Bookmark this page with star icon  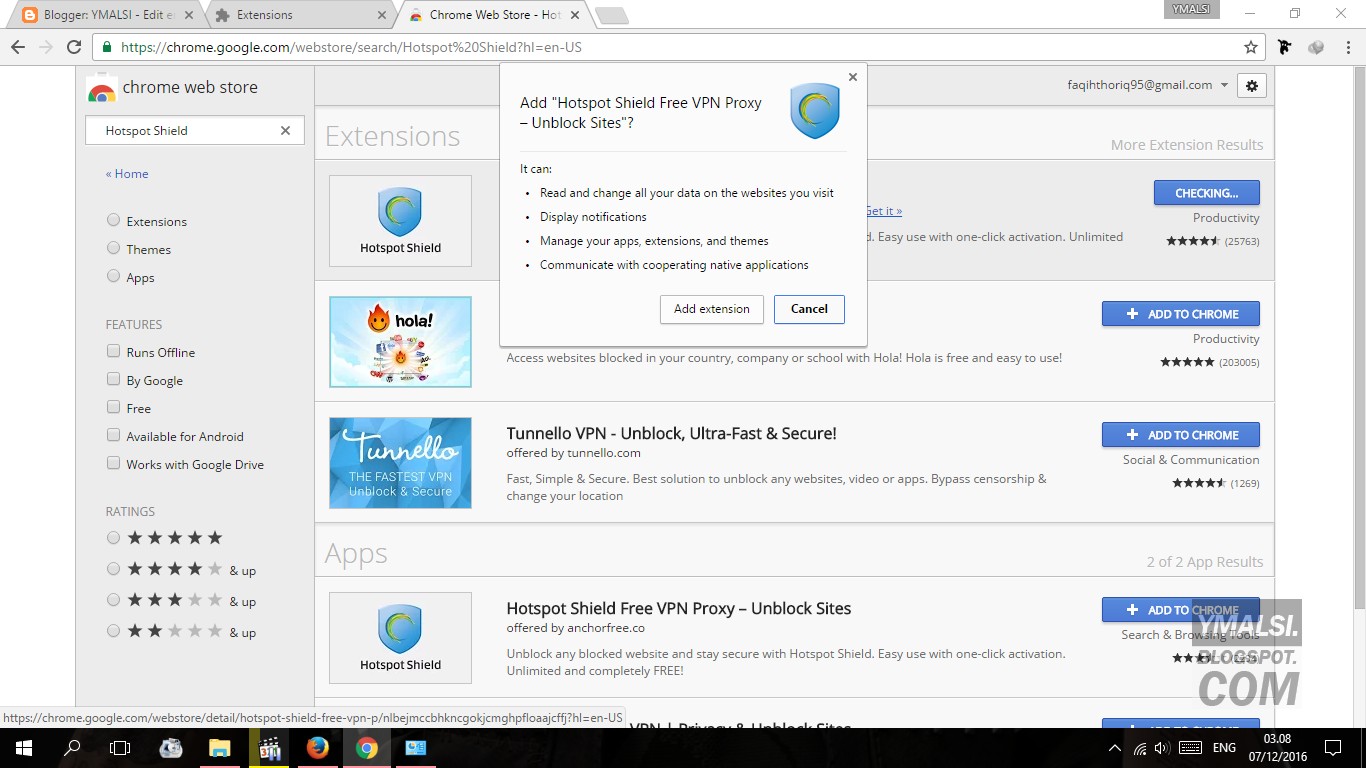1251,47
